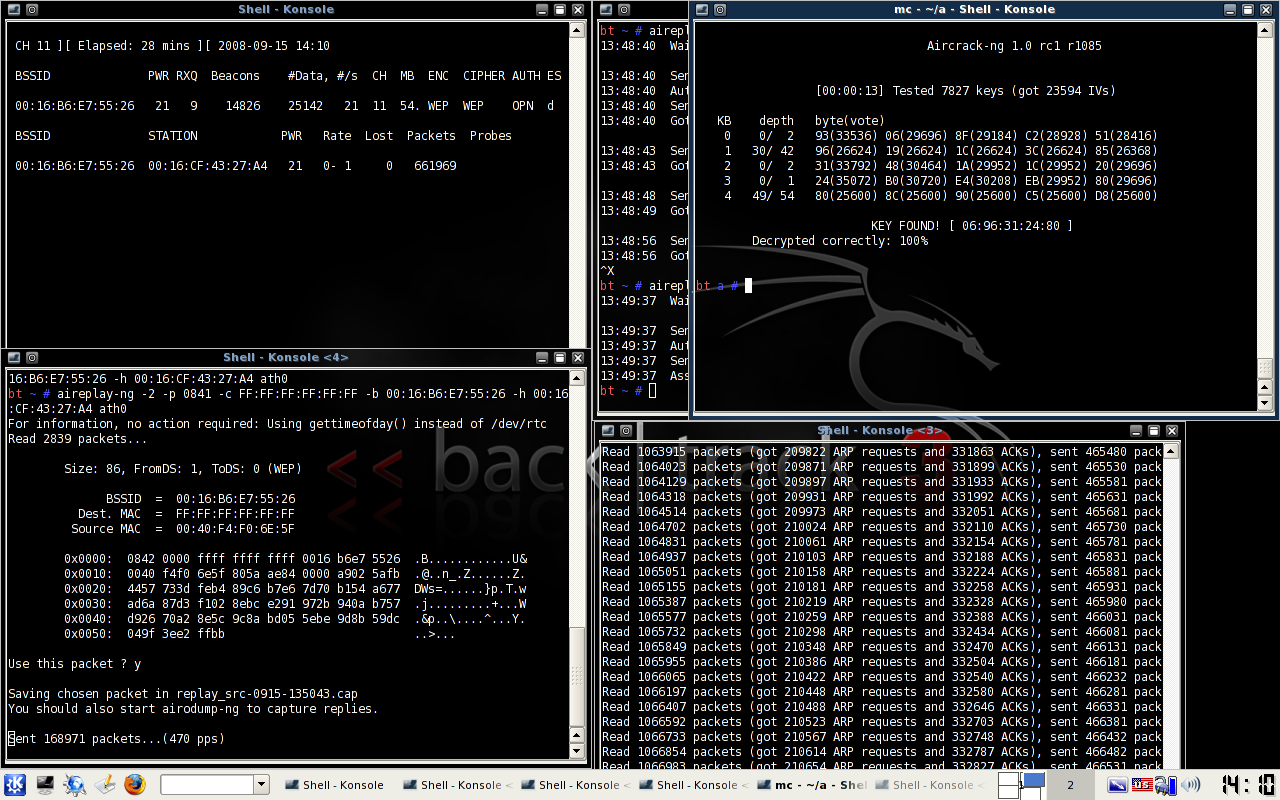The width and height of the screenshot is (1280, 800).
Task: Click the bt a # prompt in mc window
Action: [x=717, y=286]
